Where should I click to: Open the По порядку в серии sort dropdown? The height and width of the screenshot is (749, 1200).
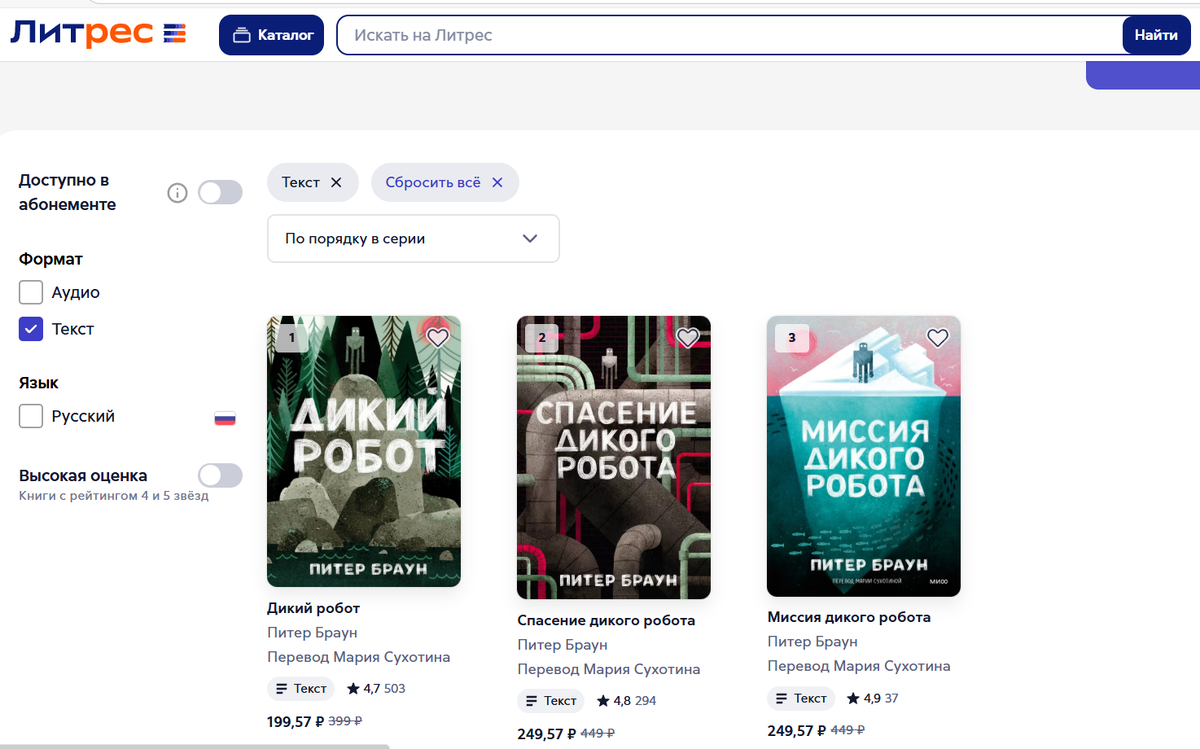click(413, 239)
